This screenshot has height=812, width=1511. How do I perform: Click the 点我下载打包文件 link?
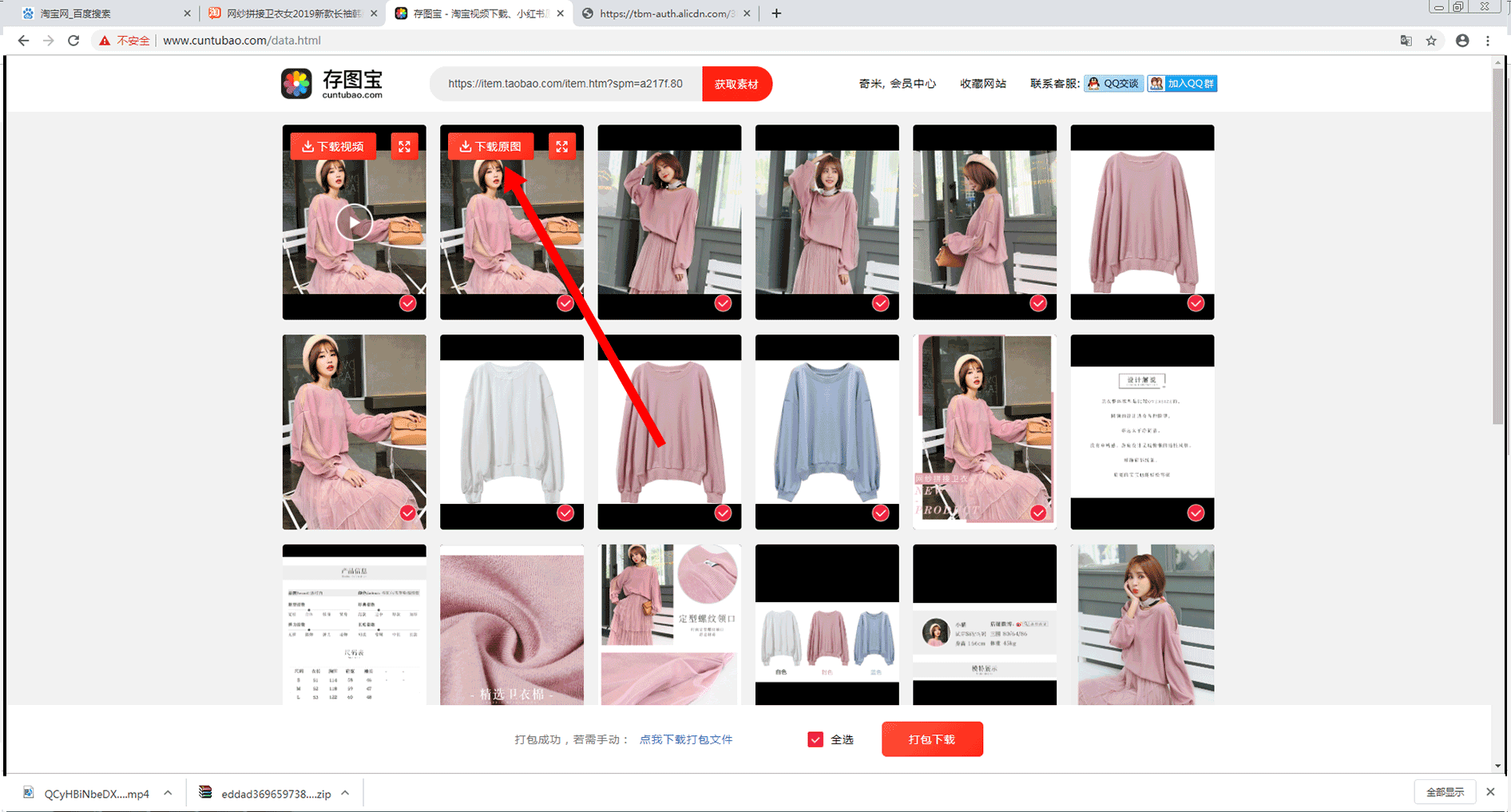coord(685,739)
